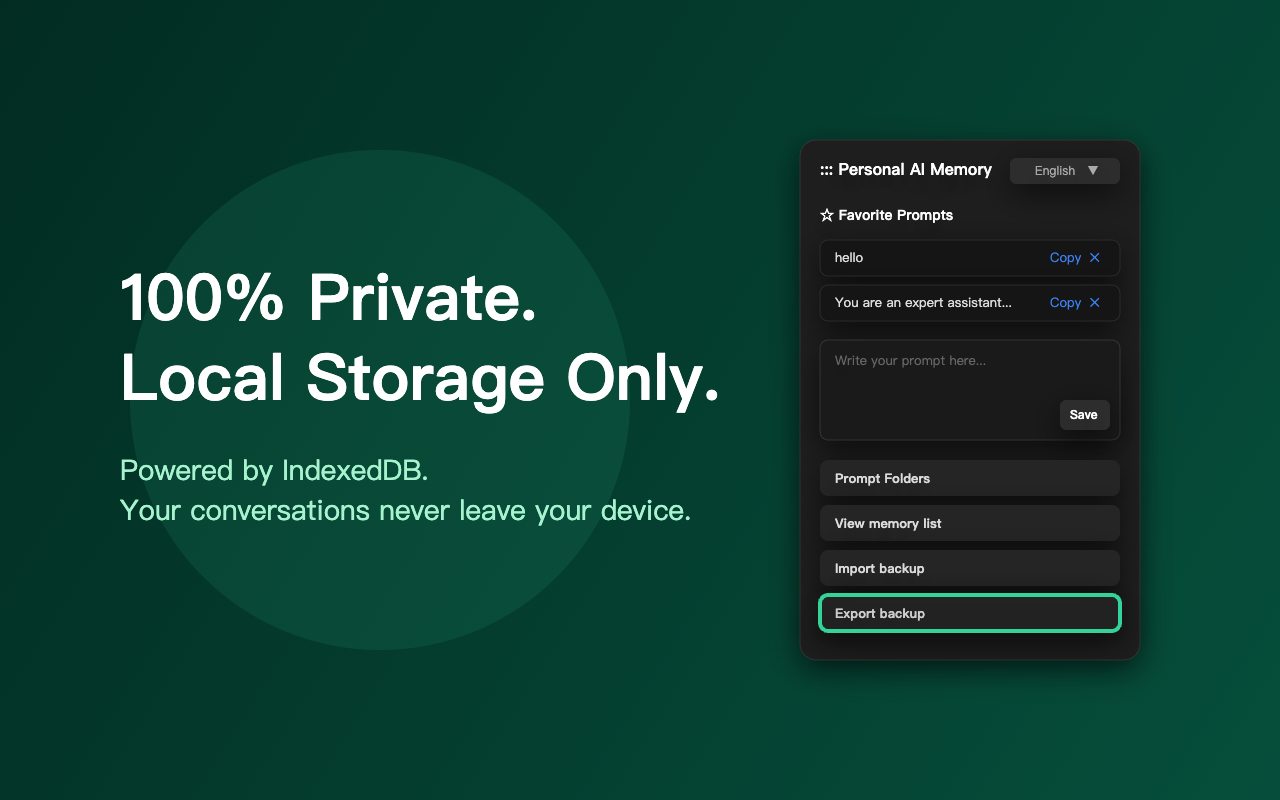Click the downward triangle on the language selector
Screen dimensions: 1280x800
coord(1093,170)
